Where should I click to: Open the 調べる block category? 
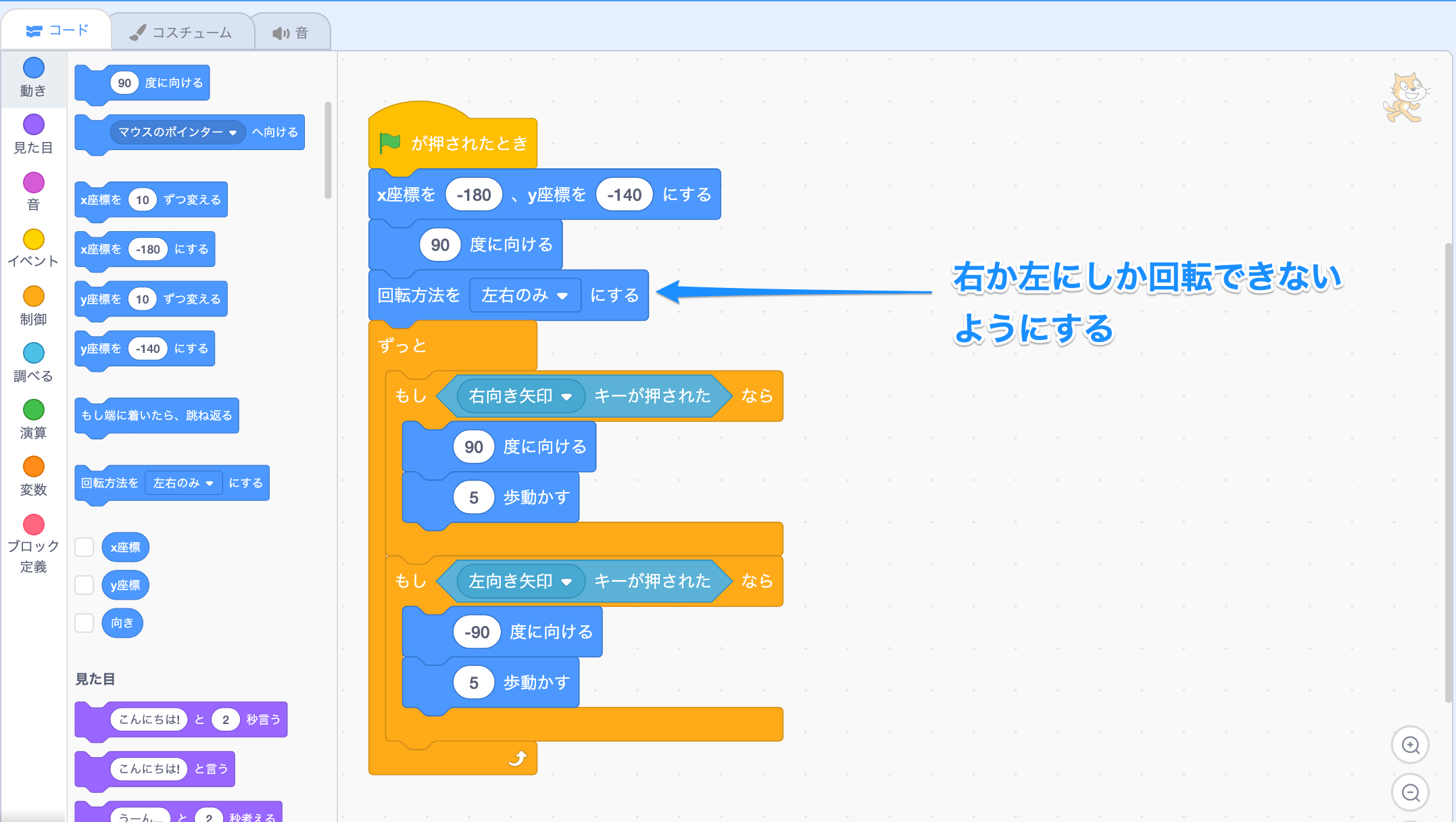33,362
